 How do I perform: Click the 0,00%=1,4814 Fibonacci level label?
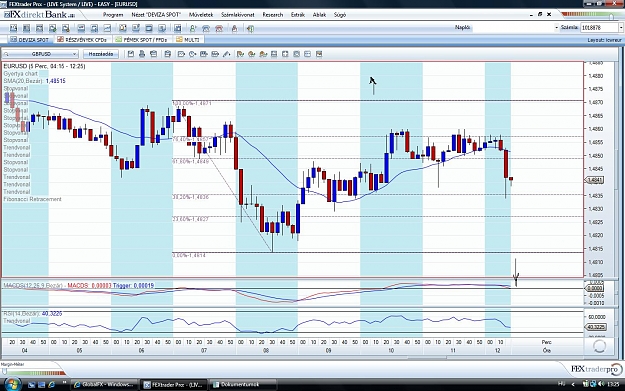pos(189,255)
